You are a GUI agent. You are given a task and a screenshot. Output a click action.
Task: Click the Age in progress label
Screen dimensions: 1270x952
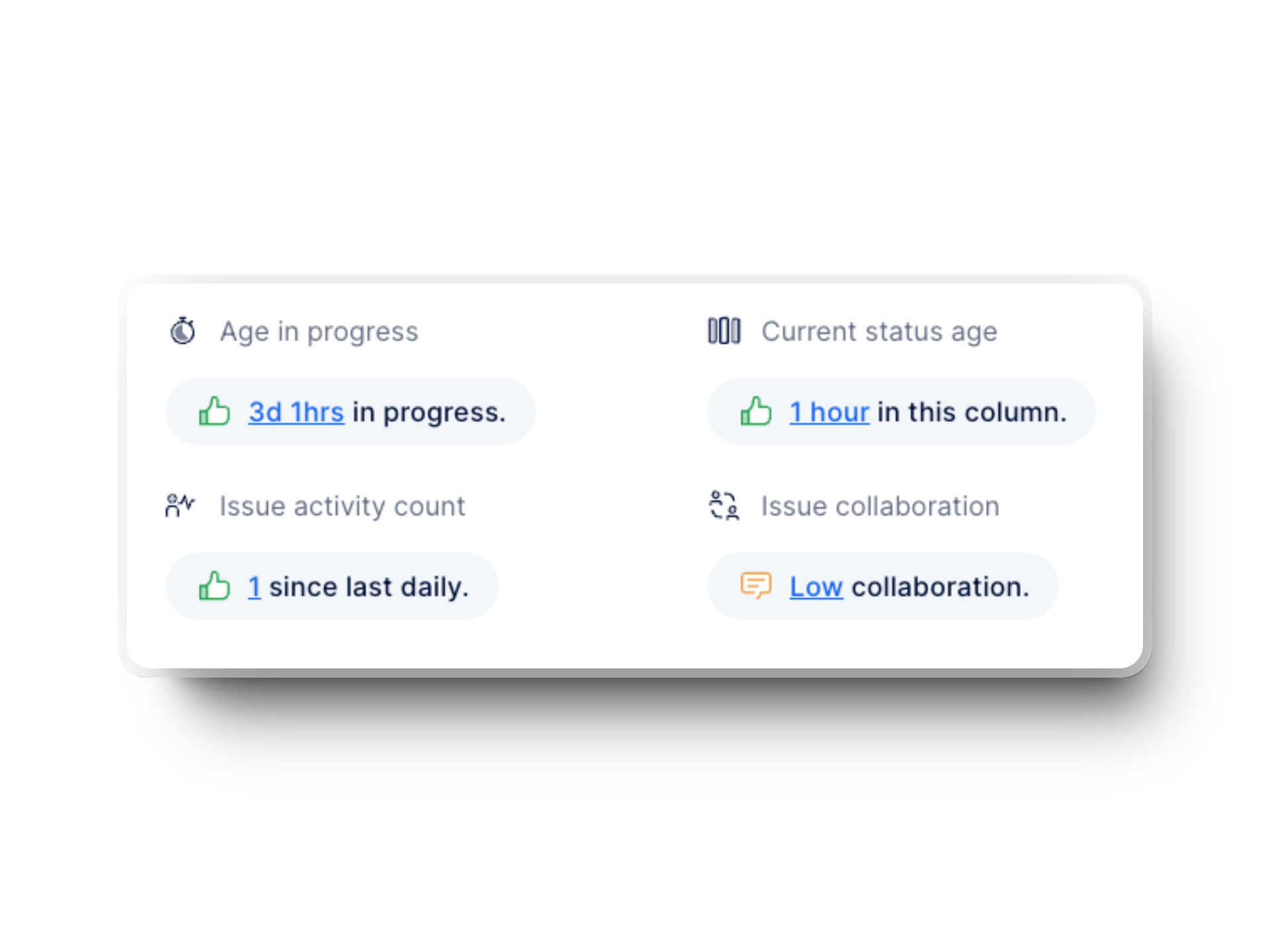coord(319,331)
